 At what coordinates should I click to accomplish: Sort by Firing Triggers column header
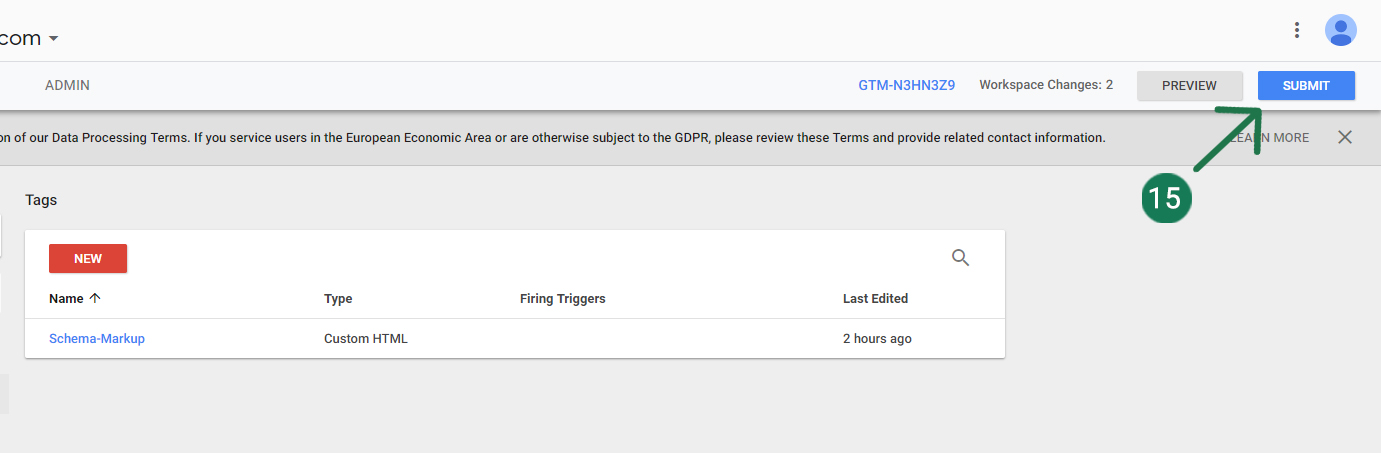562,299
